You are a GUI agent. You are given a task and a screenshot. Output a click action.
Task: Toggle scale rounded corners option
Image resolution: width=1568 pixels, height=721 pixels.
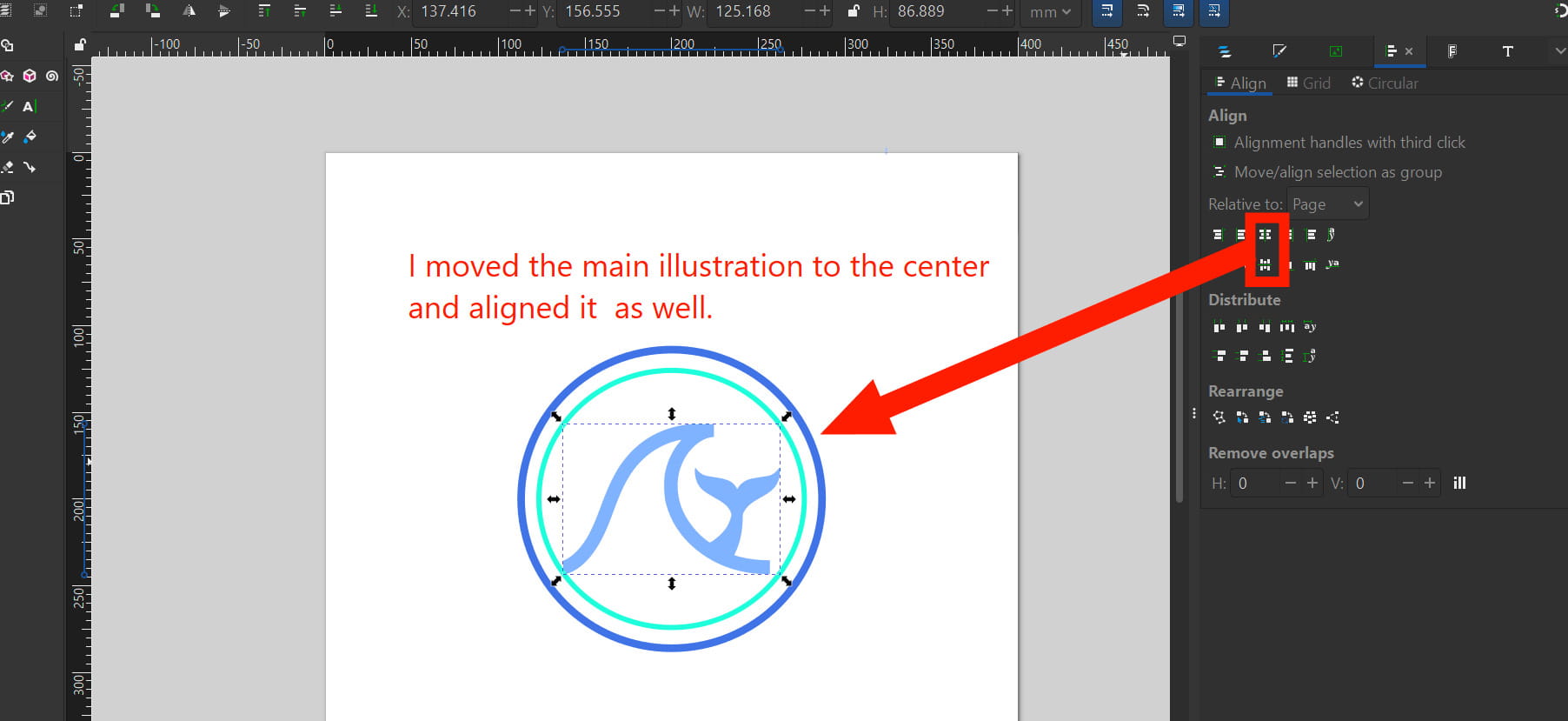tap(1143, 11)
